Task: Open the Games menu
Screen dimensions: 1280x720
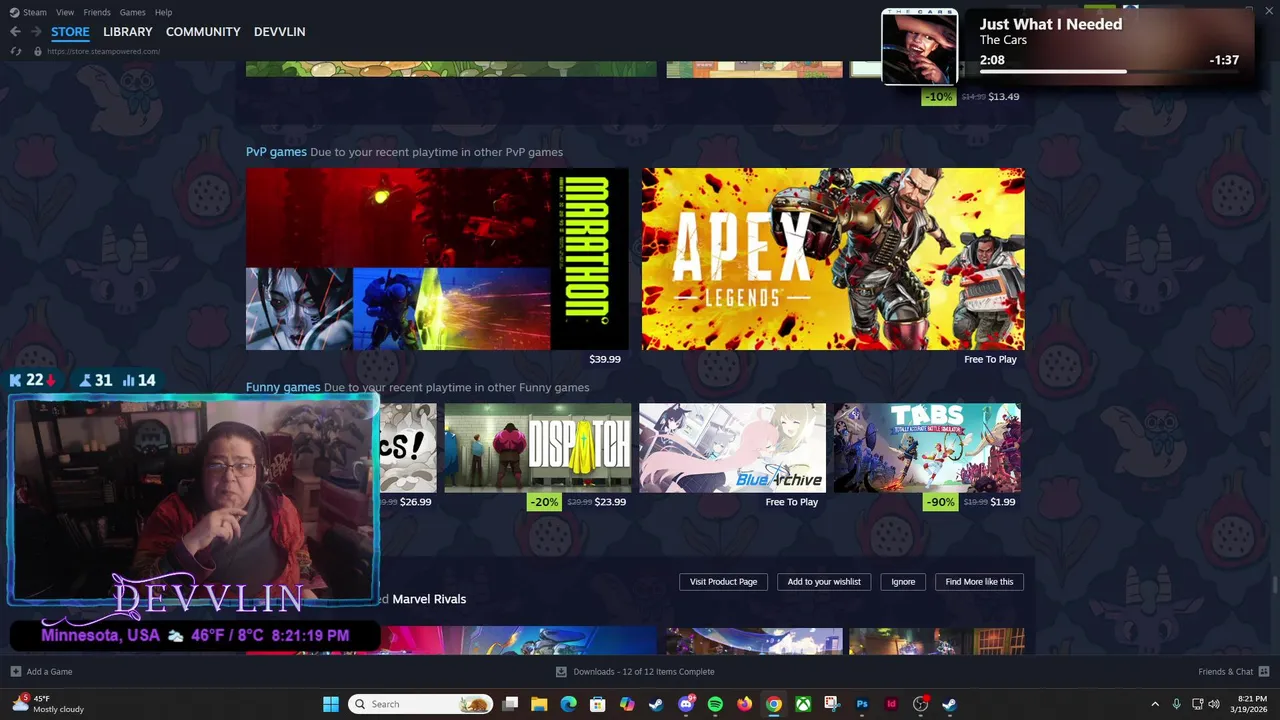Action: point(132,12)
